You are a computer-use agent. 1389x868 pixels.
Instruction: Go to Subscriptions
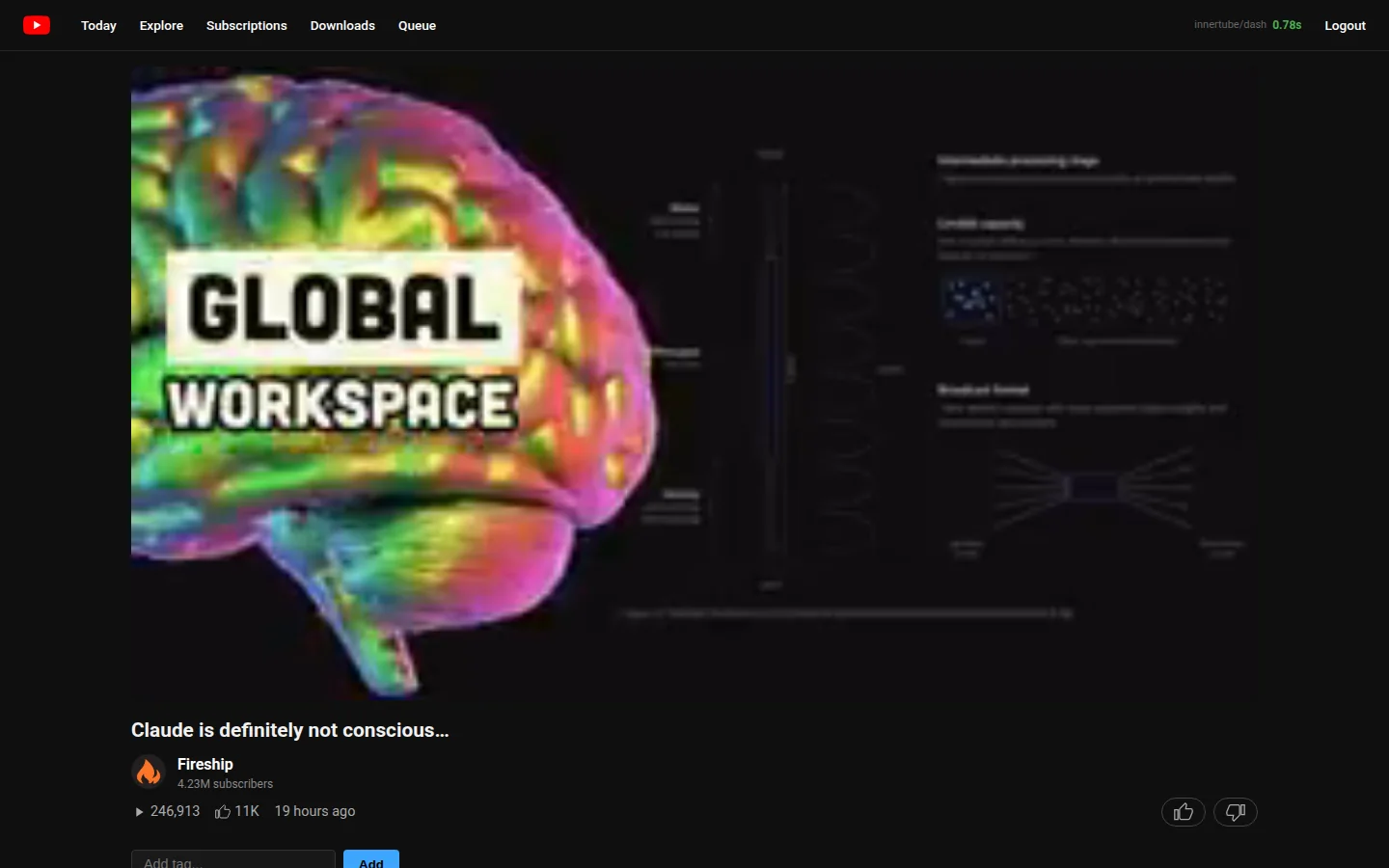click(x=247, y=25)
